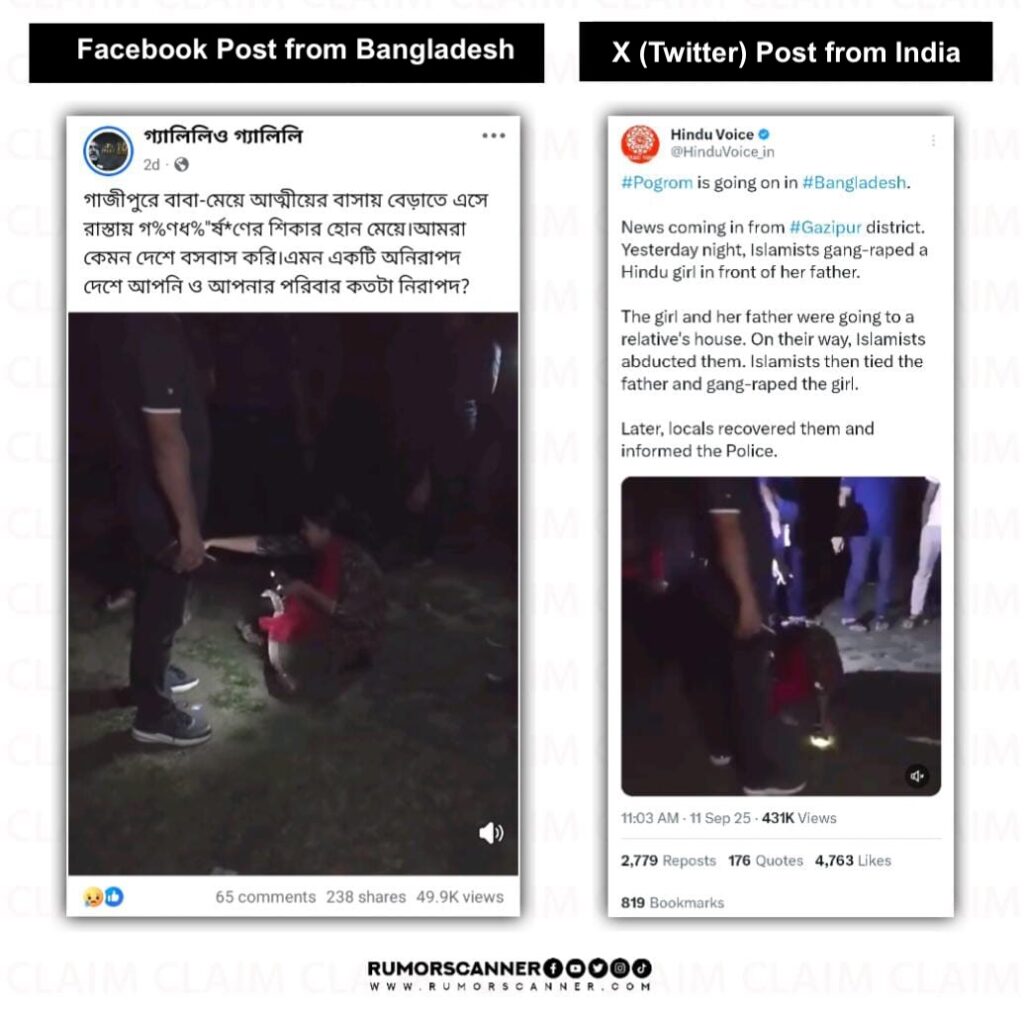Click the globe public-audience icon on Facebook post

pyautogui.click(x=182, y=165)
